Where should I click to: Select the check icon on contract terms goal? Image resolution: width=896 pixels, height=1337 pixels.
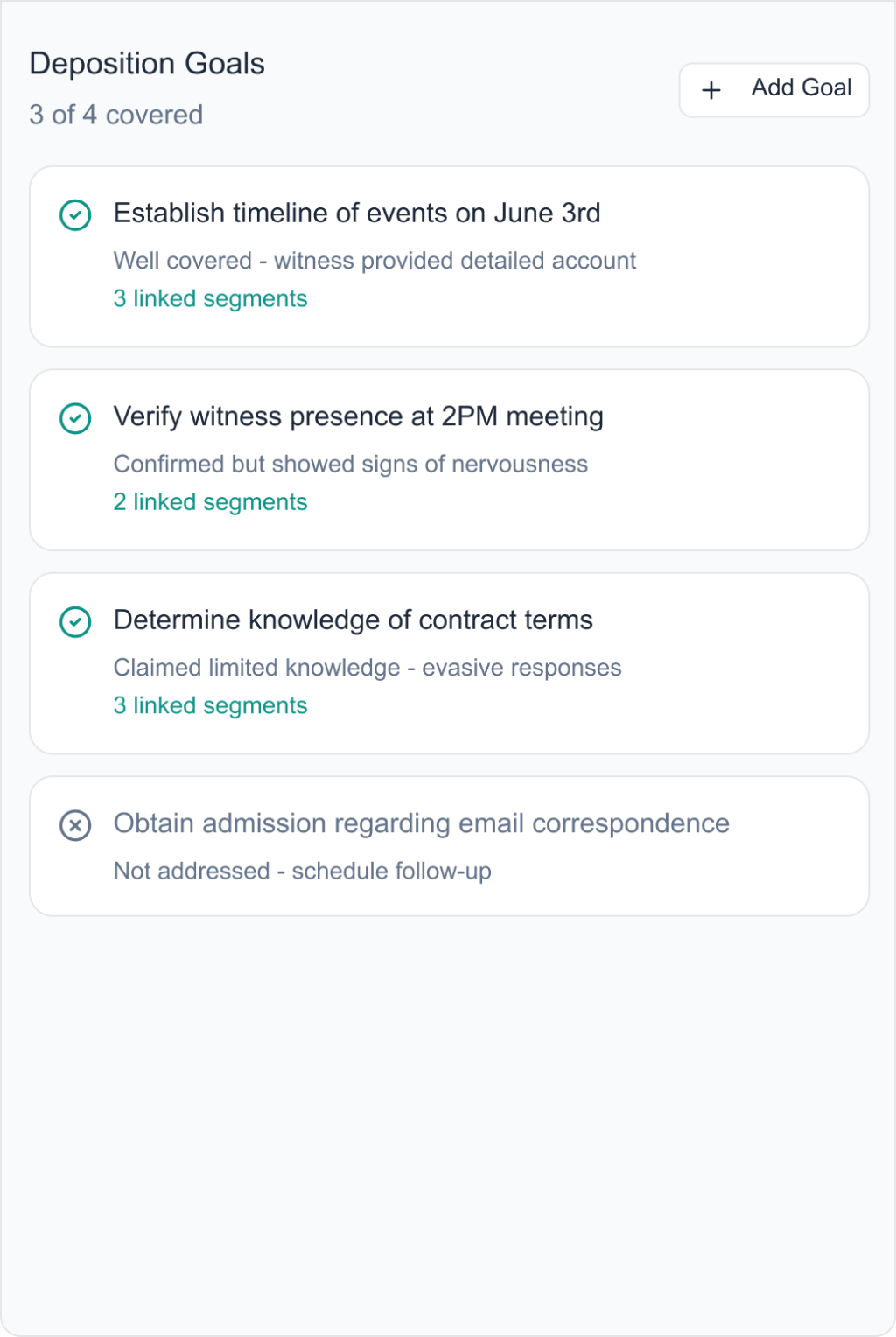coord(75,620)
